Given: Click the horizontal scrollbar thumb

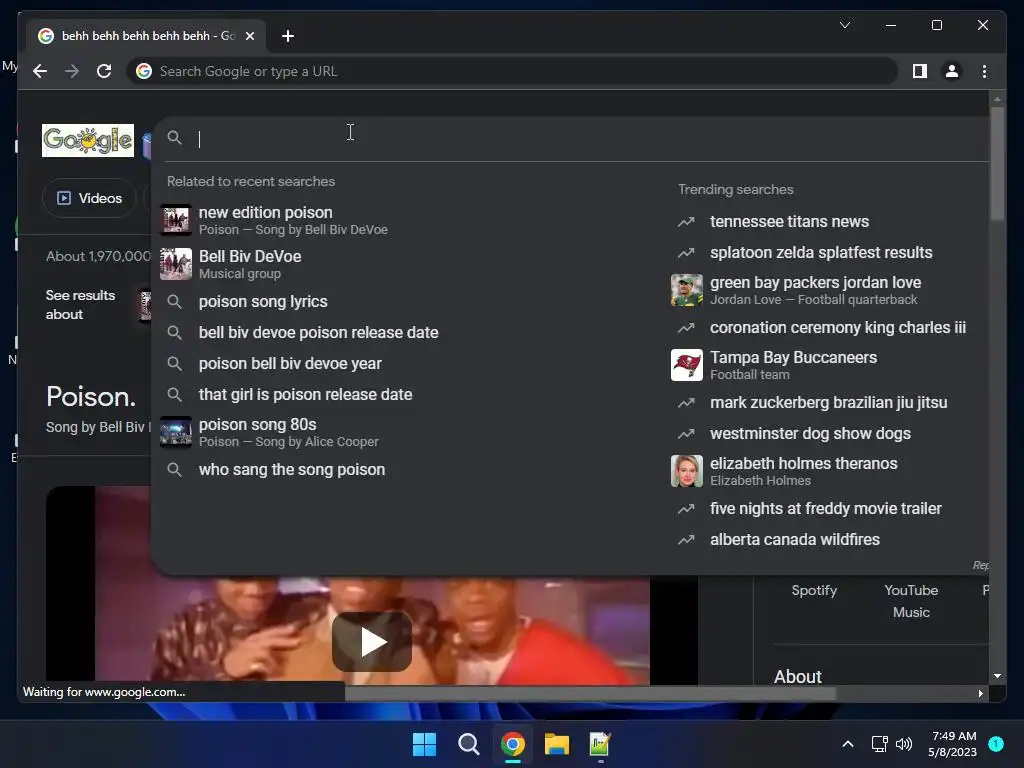Looking at the screenshot, I should [x=590, y=694].
